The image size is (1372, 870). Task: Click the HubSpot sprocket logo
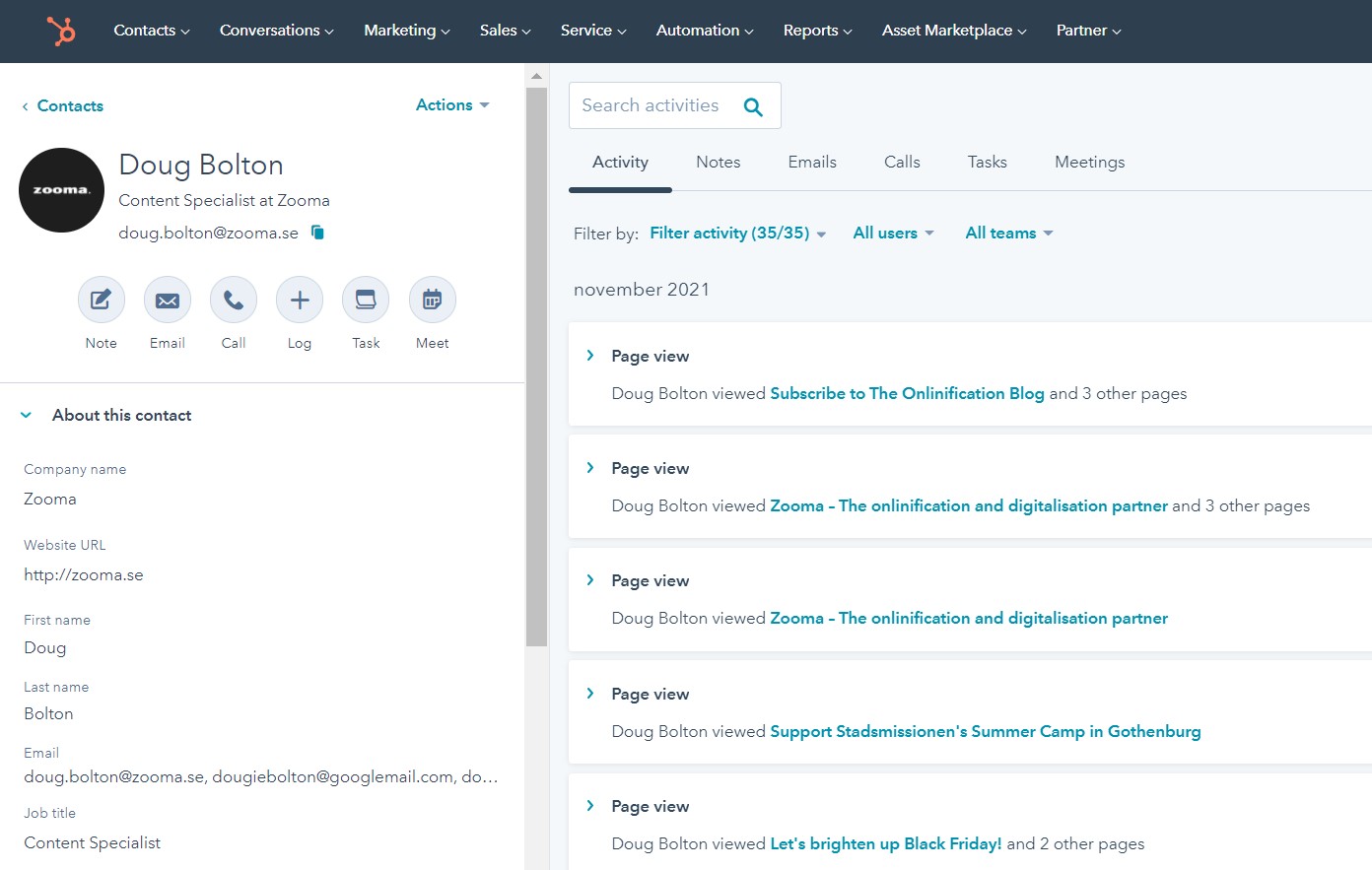pos(61,31)
